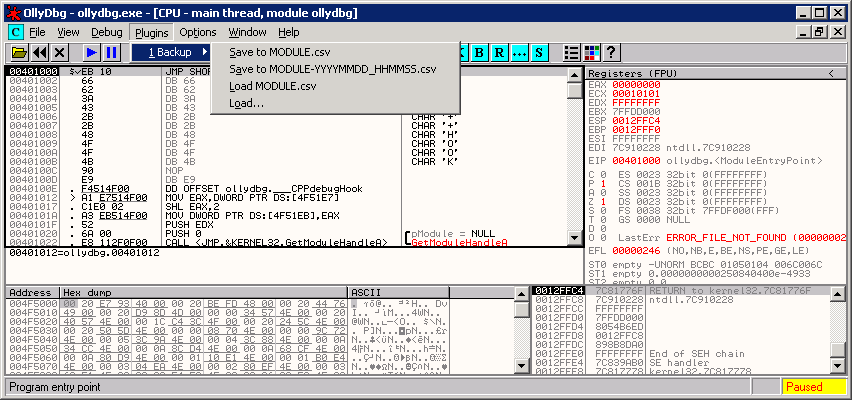Screen dimensions: 852x400
Task: Choose Save to MODULE.csv
Action: coord(335,52)
